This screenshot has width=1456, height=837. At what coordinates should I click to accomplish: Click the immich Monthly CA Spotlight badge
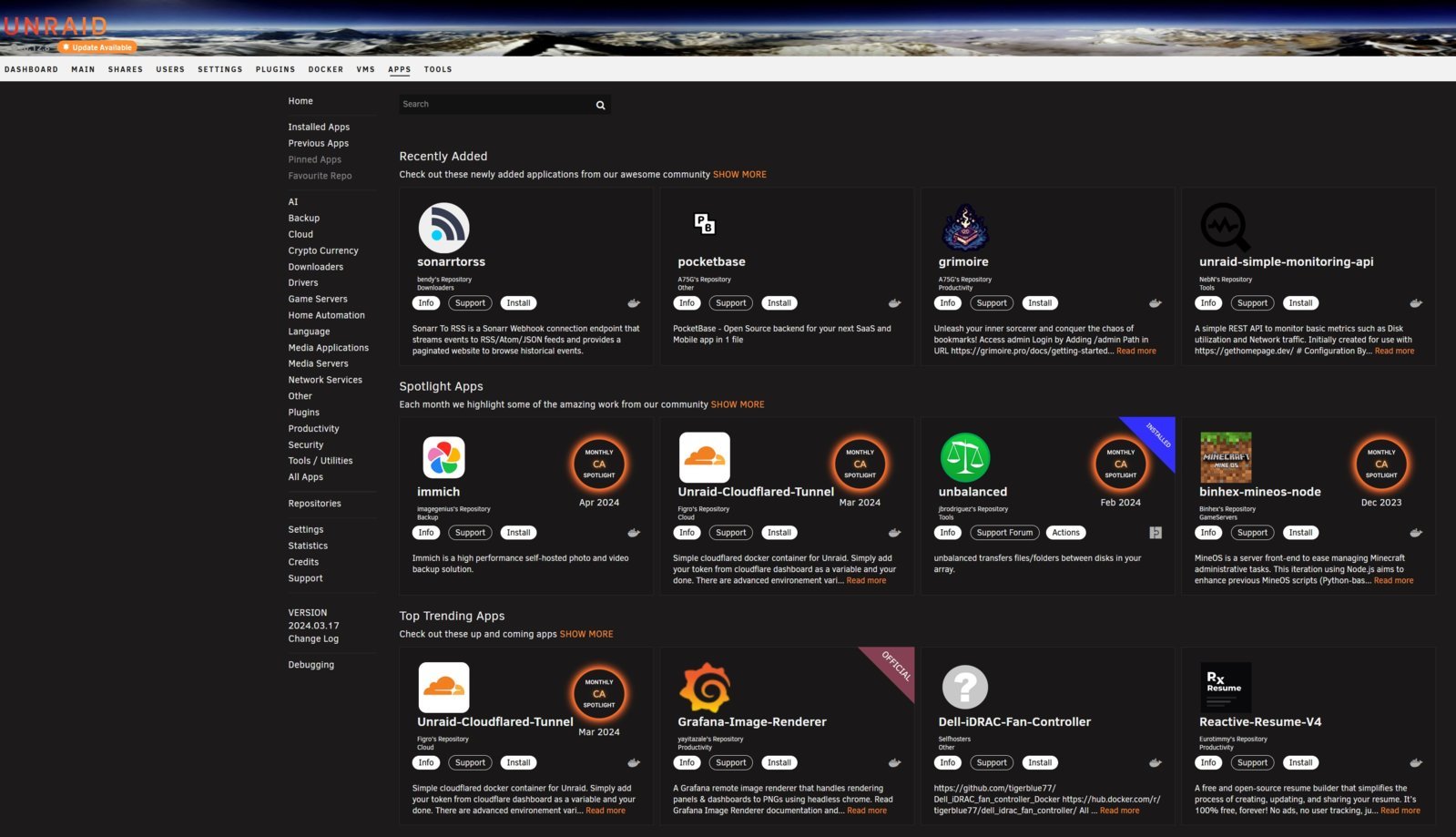click(599, 464)
